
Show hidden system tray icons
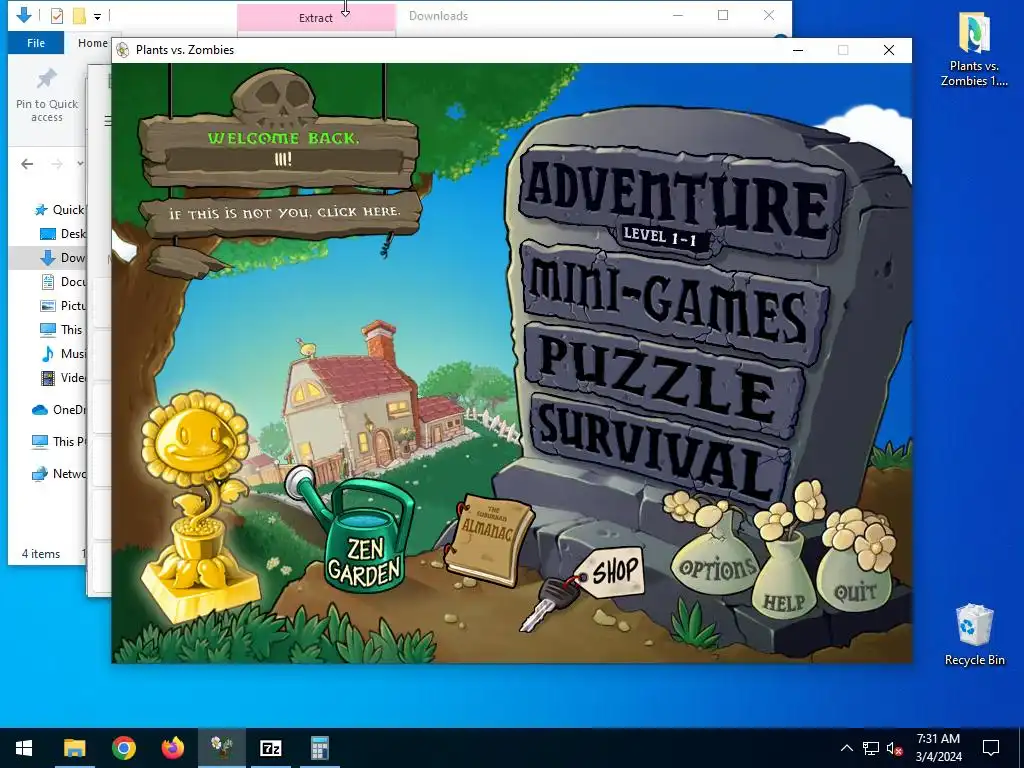coord(846,748)
